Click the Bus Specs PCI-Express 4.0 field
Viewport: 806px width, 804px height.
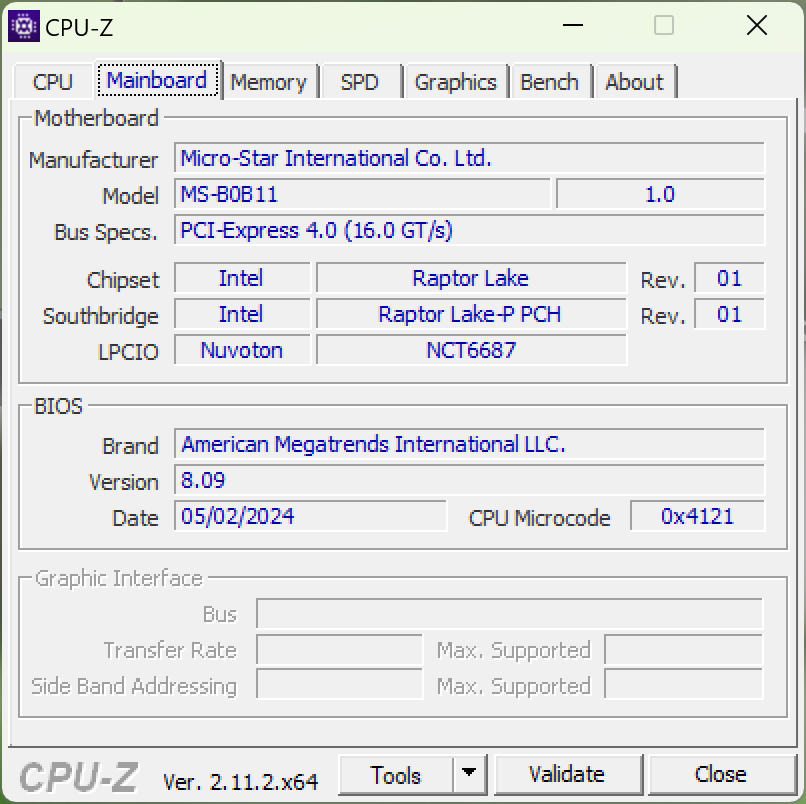point(469,230)
